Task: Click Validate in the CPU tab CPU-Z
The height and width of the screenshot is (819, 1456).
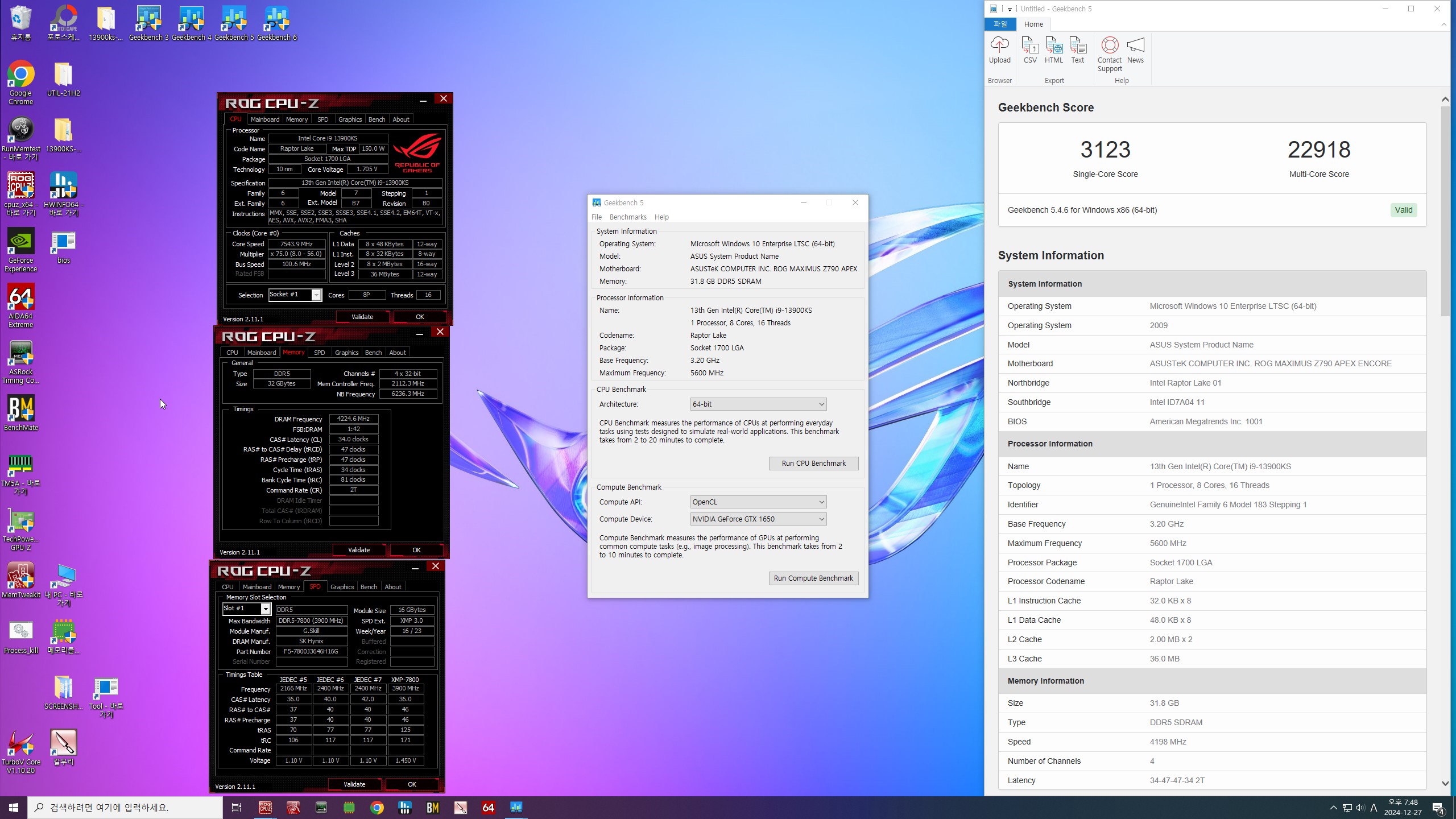Action: [x=362, y=317]
